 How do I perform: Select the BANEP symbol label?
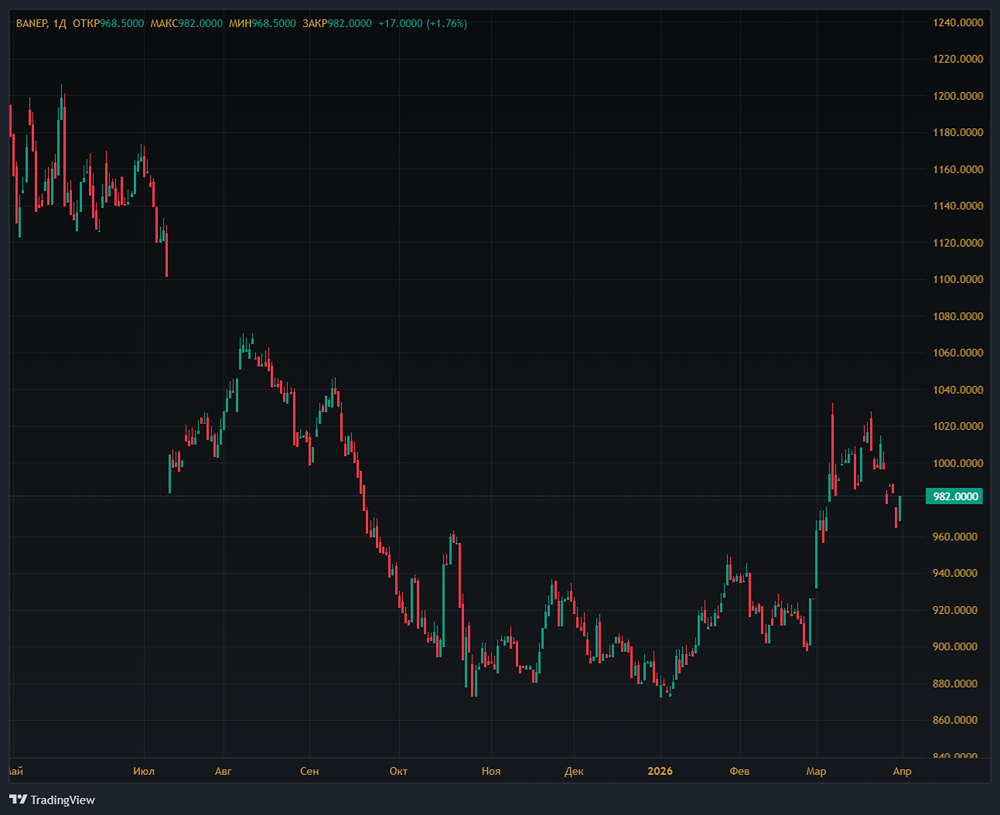[33, 23]
